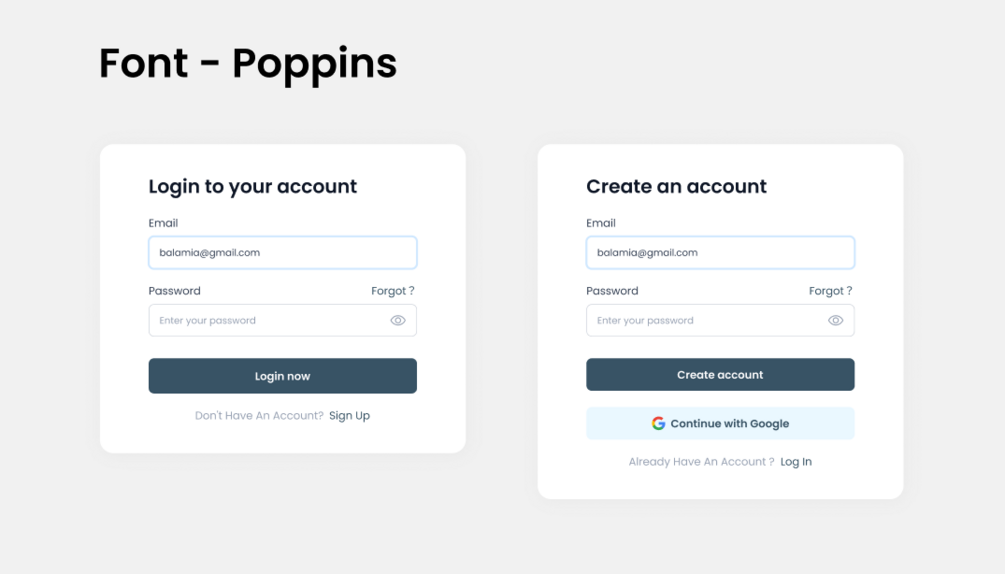1005x574 pixels.
Task: Toggle password visibility eye in Login card
Action: coord(398,321)
